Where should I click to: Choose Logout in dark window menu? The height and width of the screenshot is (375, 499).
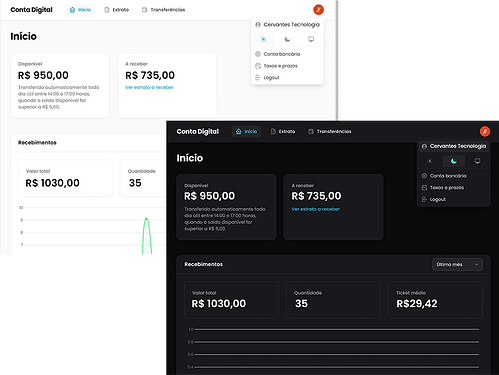[454, 199]
